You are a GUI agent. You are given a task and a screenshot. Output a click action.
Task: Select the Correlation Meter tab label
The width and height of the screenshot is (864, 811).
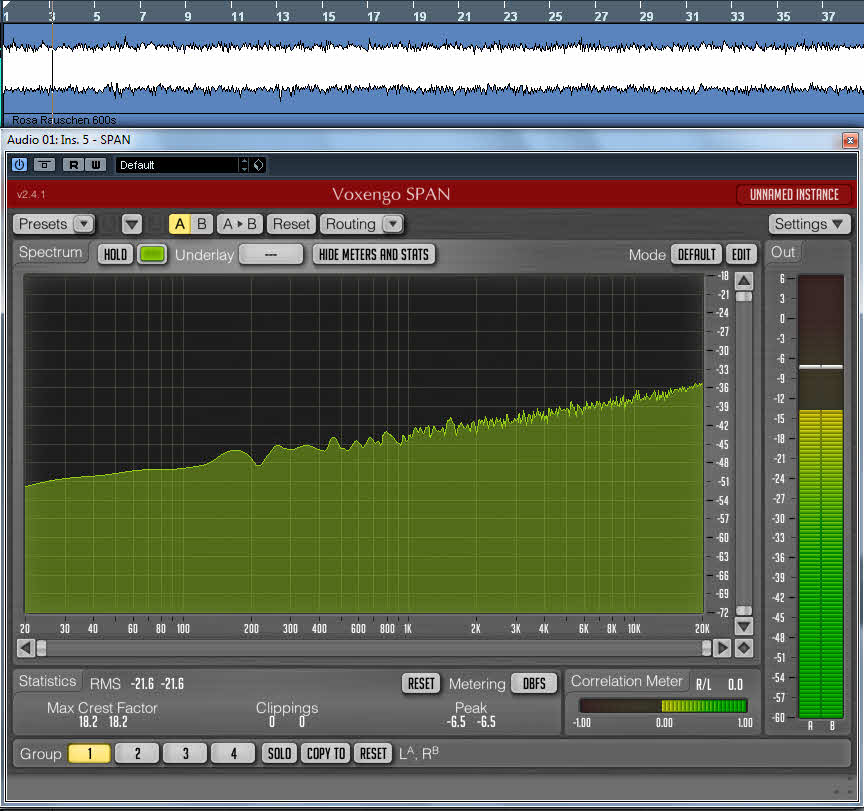click(627, 682)
